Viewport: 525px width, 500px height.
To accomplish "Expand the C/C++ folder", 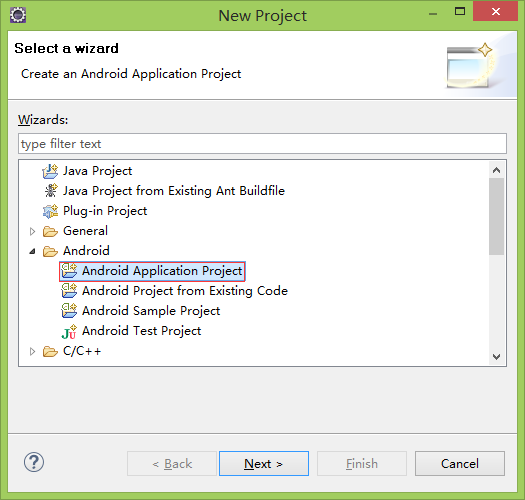I will tap(32, 351).
